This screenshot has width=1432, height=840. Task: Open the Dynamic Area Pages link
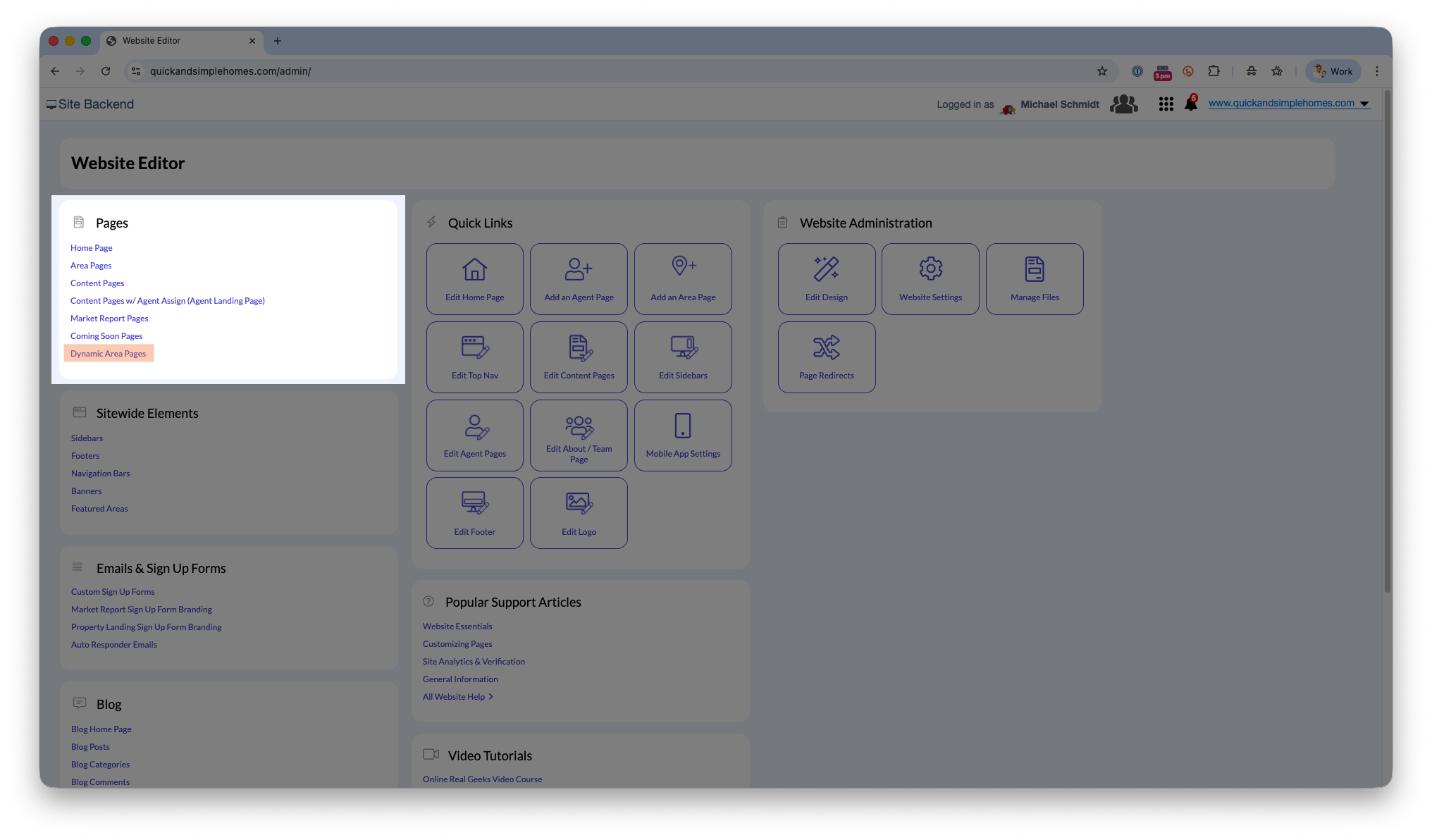click(x=109, y=354)
